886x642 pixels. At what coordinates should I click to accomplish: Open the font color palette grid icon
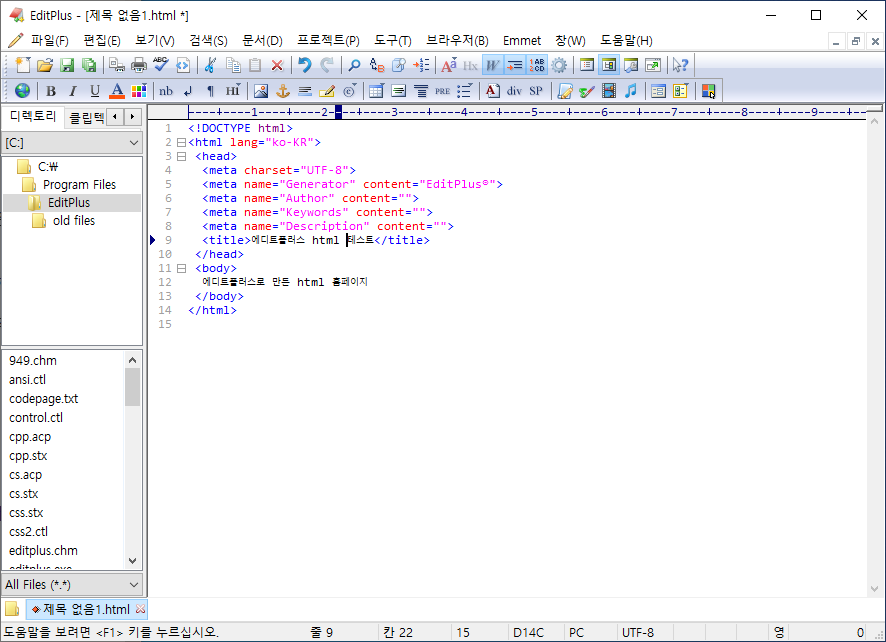139,91
